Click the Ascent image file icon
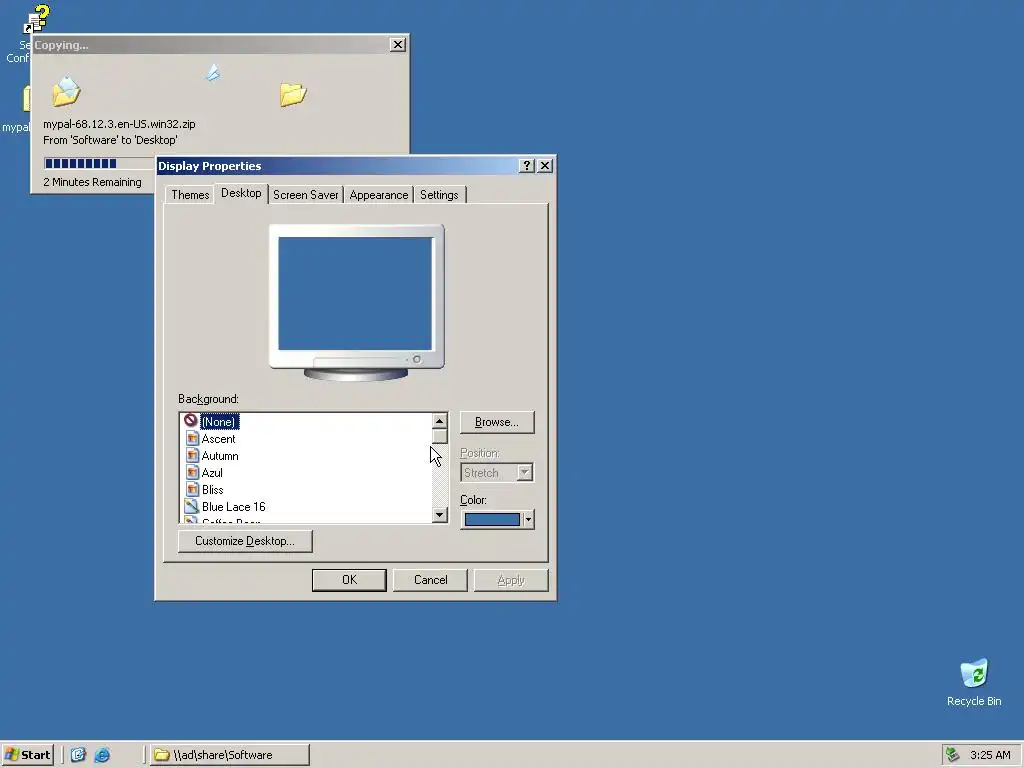Image resolution: width=1024 pixels, height=768 pixels. tap(192, 438)
